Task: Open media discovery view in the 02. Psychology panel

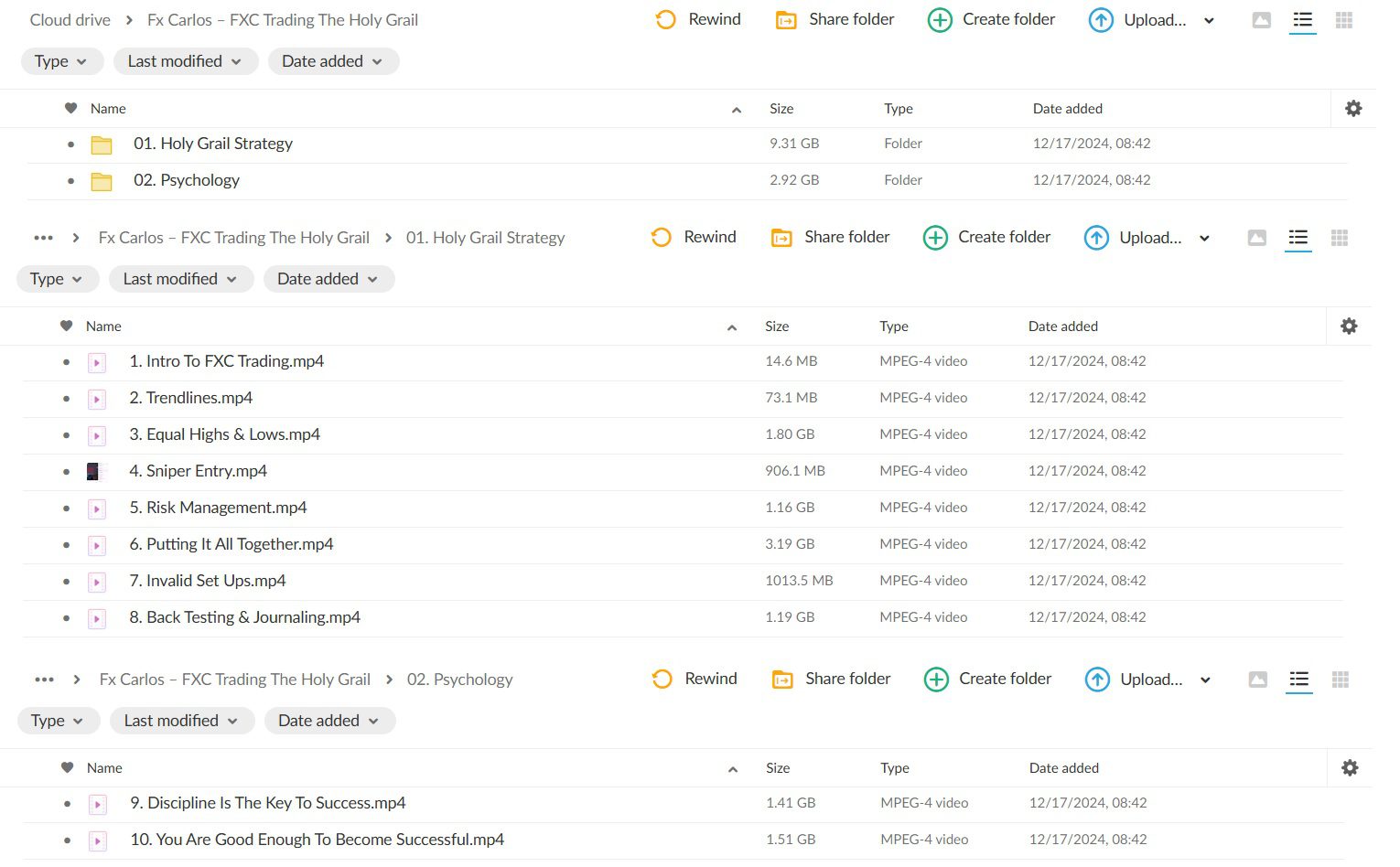Action: tap(1258, 680)
